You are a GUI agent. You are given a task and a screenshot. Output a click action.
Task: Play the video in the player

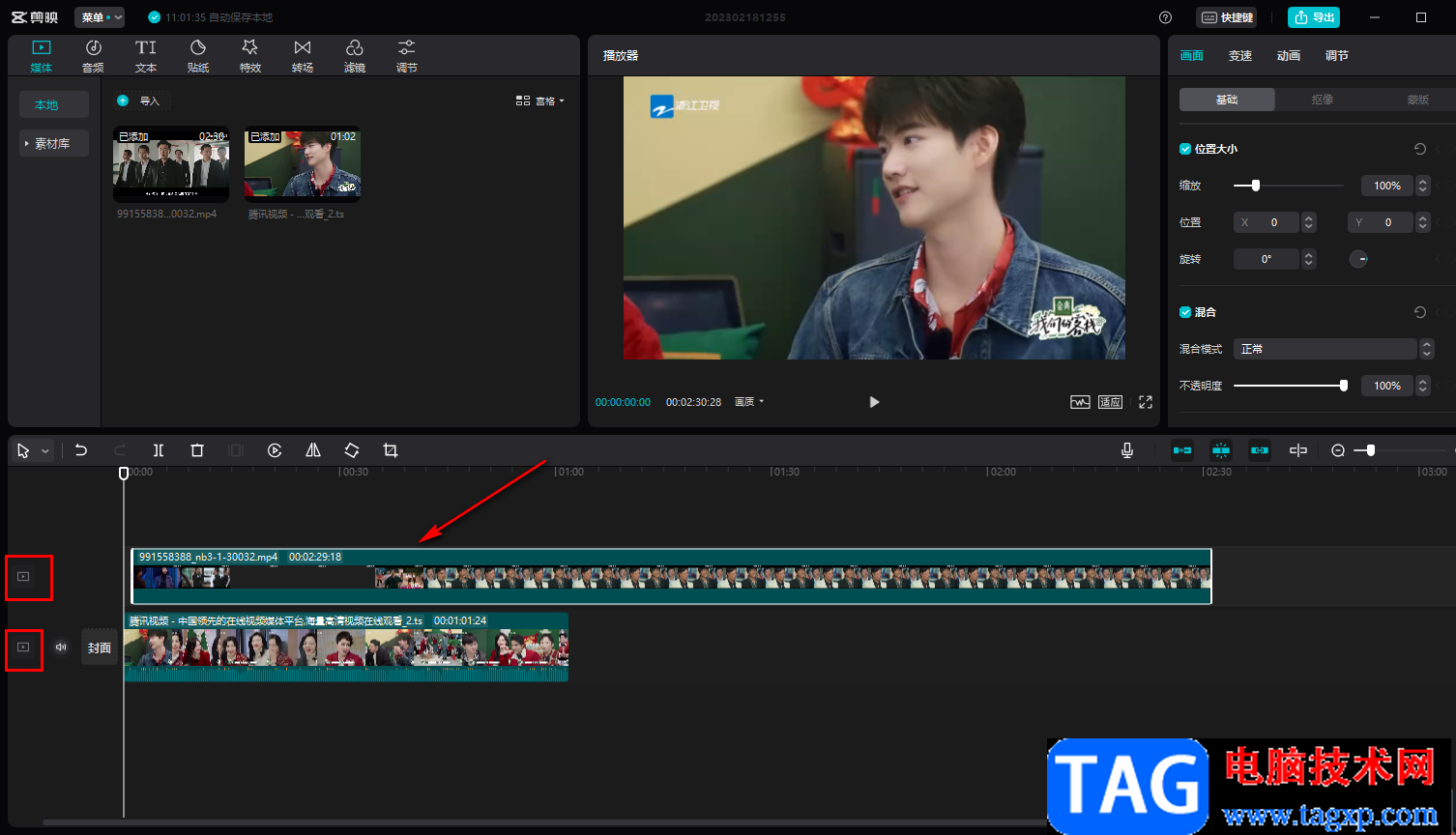pyautogui.click(x=874, y=402)
